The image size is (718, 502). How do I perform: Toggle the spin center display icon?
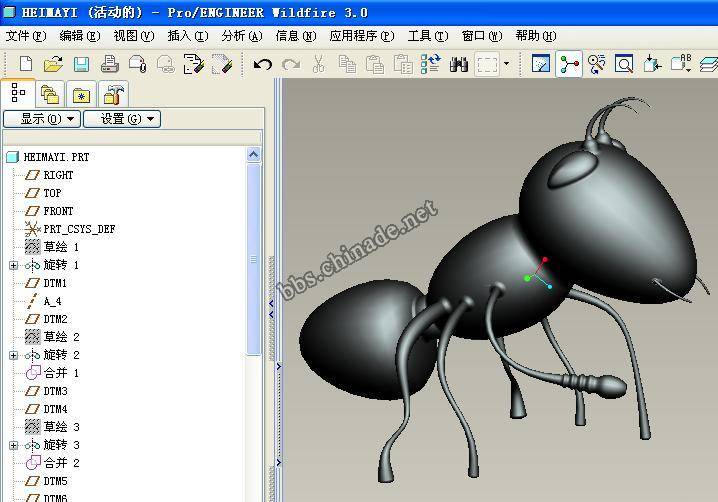click(x=569, y=65)
